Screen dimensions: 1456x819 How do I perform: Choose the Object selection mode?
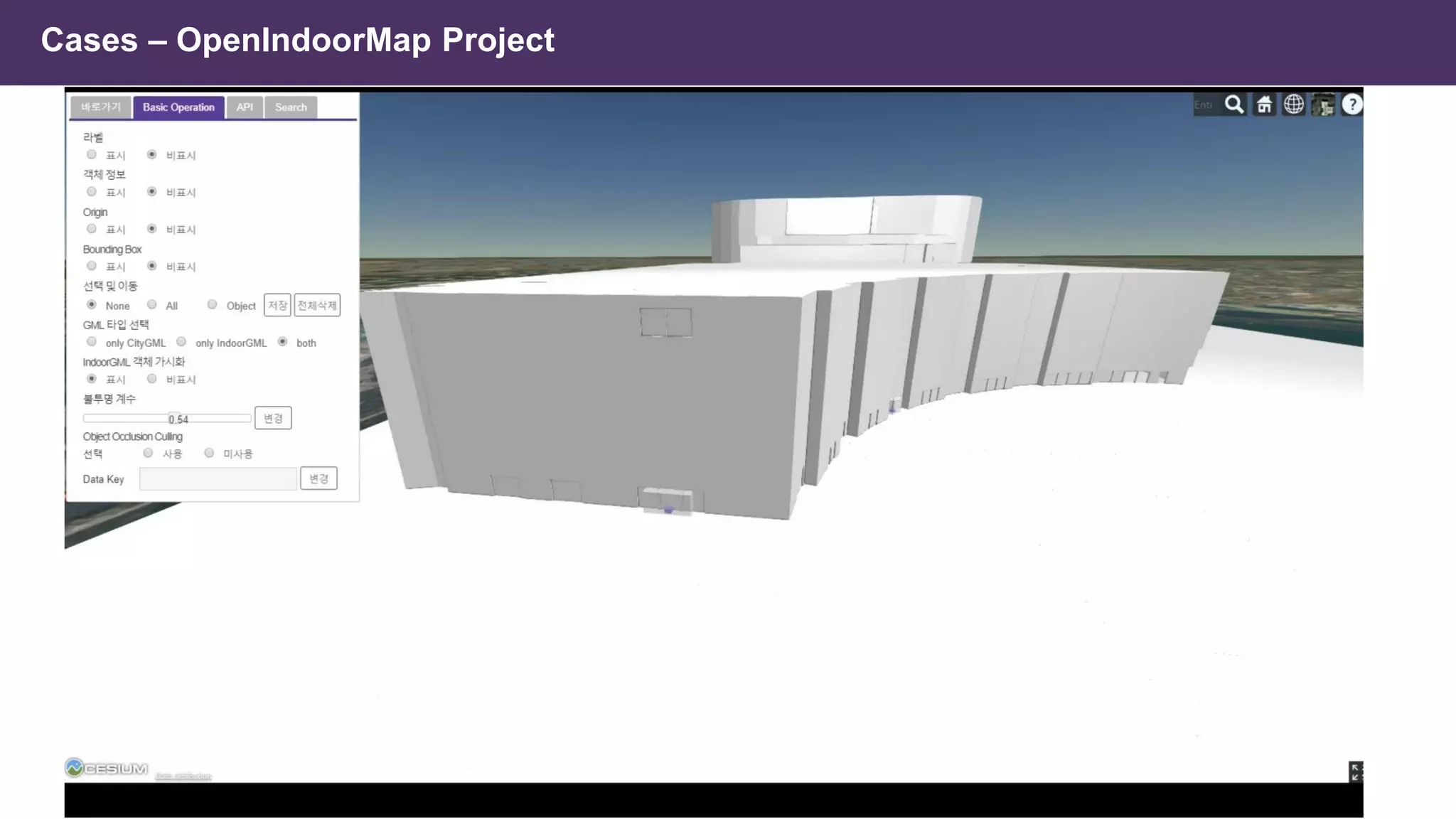[x=212, y=304]
